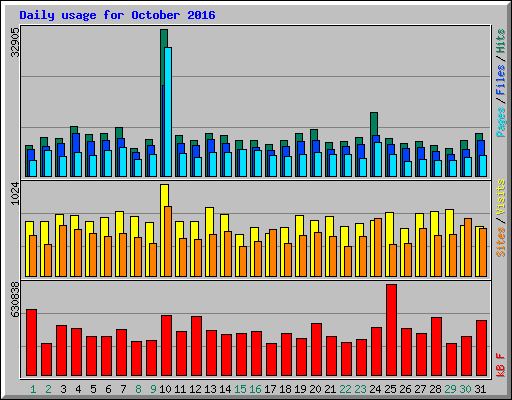Viewport: 512px width, 400px height.
Task: Click the 32905 y-axis value
Action: (x=15, y=43)
